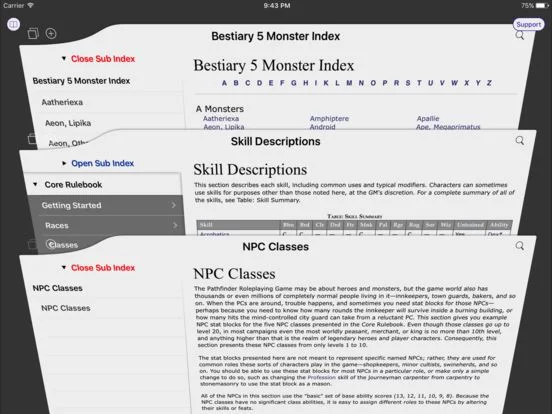Select NPC Classes bold sidebar heading

click(57, 288)
